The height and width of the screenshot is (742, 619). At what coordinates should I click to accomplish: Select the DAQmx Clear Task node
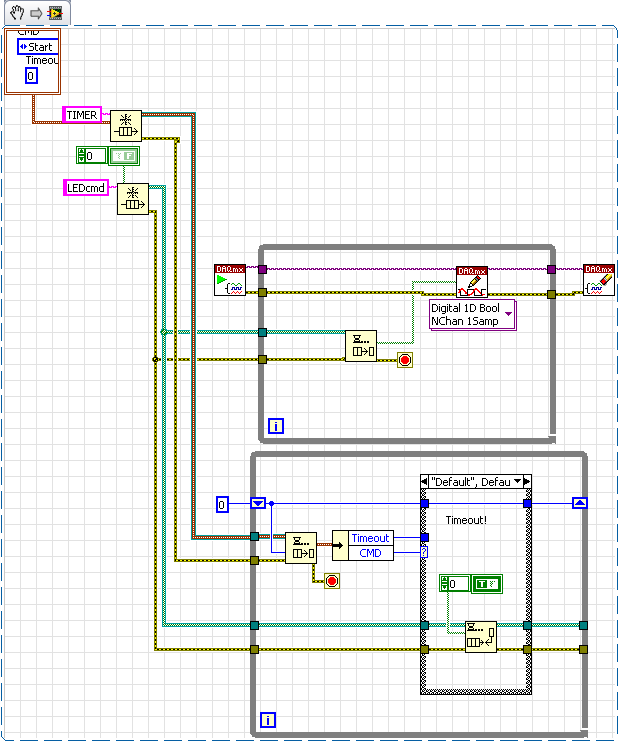coord(599,281)
